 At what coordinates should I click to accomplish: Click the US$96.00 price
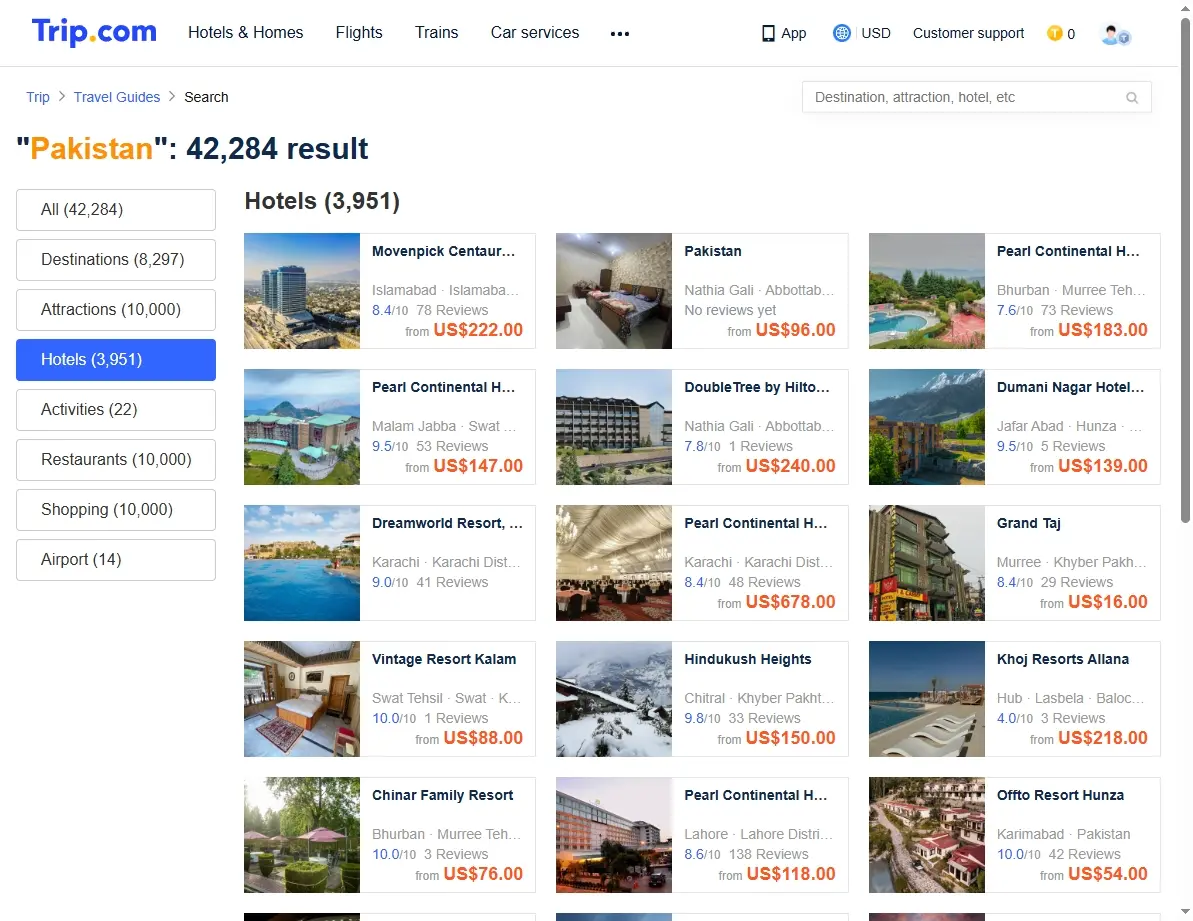tap(796, 330)
